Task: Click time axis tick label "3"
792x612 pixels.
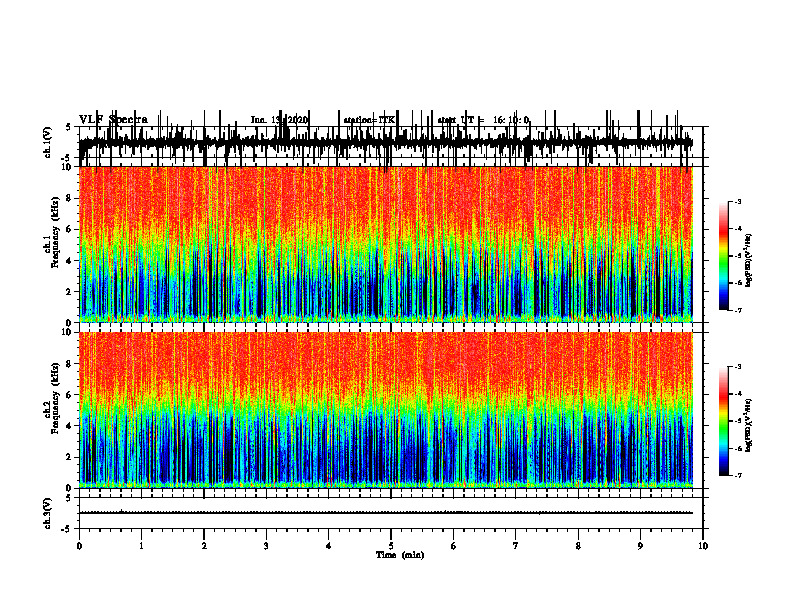Action: 266,546
